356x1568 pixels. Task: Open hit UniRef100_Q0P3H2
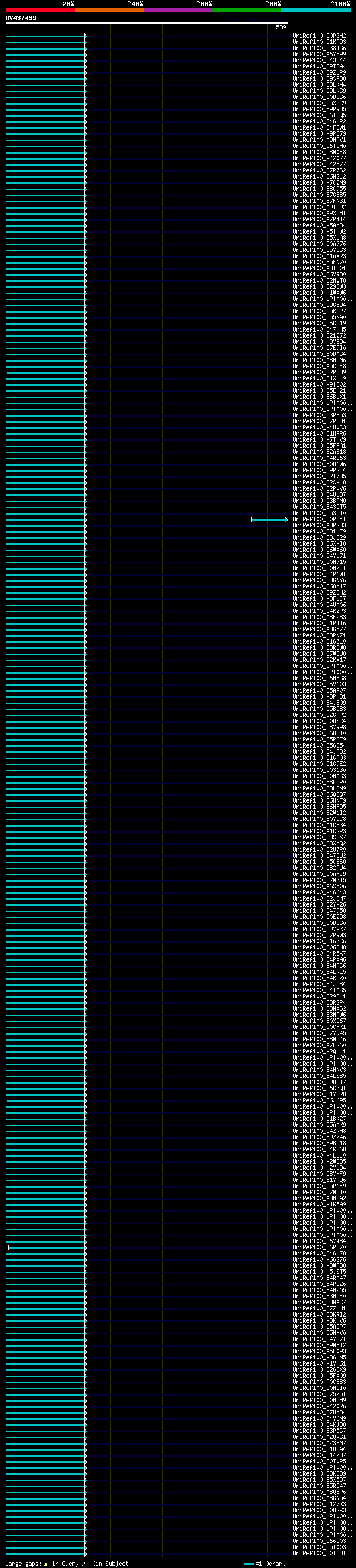pos(319,36)
